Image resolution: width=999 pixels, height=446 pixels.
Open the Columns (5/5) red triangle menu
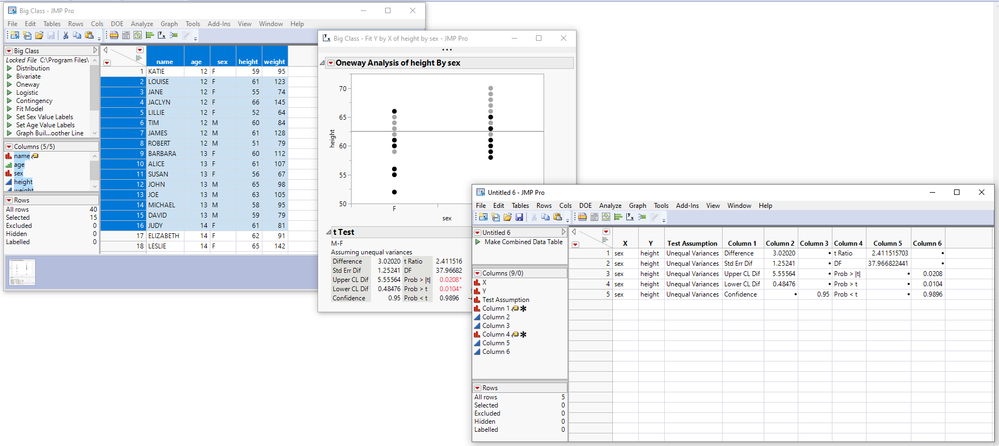coord(10,147)
